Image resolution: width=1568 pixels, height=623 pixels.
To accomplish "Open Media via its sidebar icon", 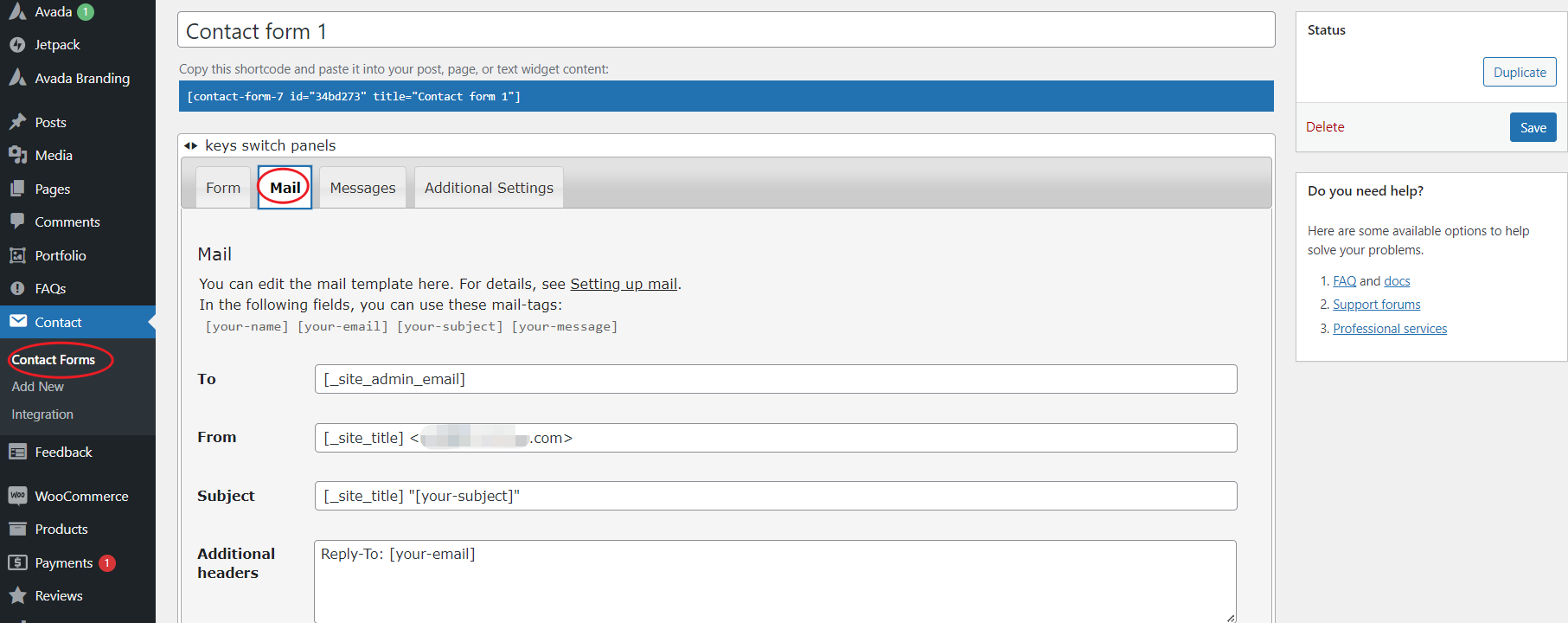I will [17, 155].
